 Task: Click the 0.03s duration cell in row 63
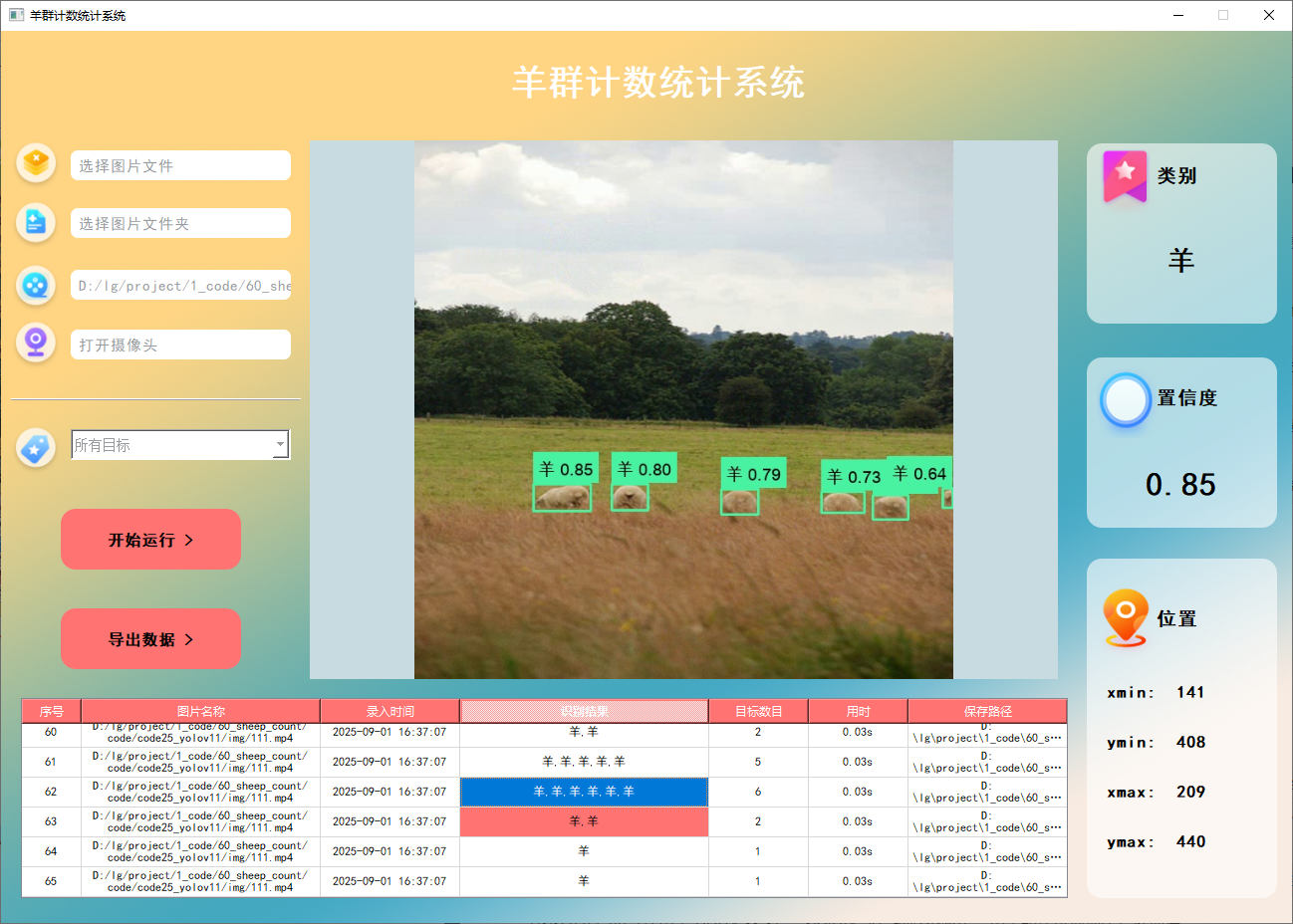click(858, 821)
